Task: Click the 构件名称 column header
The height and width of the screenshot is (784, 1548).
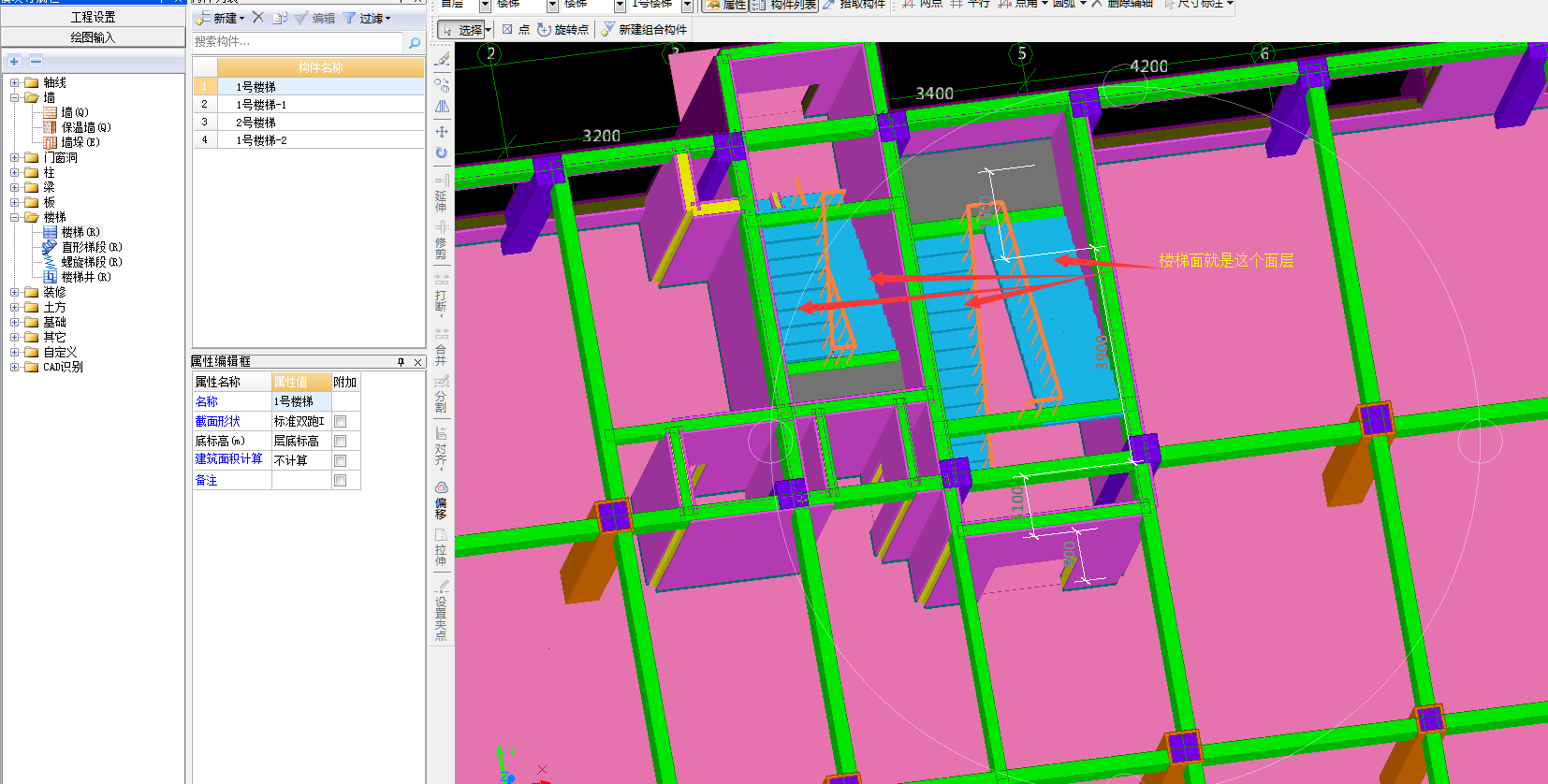Action: pyautogui.click(x=321, y=67)
